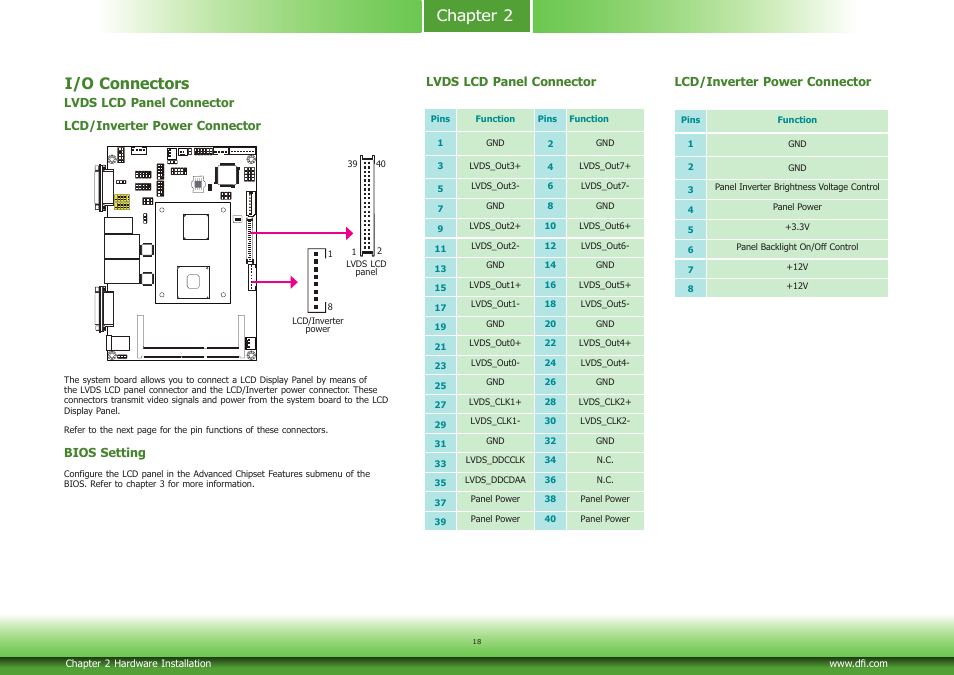Select 'Panel Inverter Brightness Voltage Control' cell
954x675 pixels.
tap(797, 187)
